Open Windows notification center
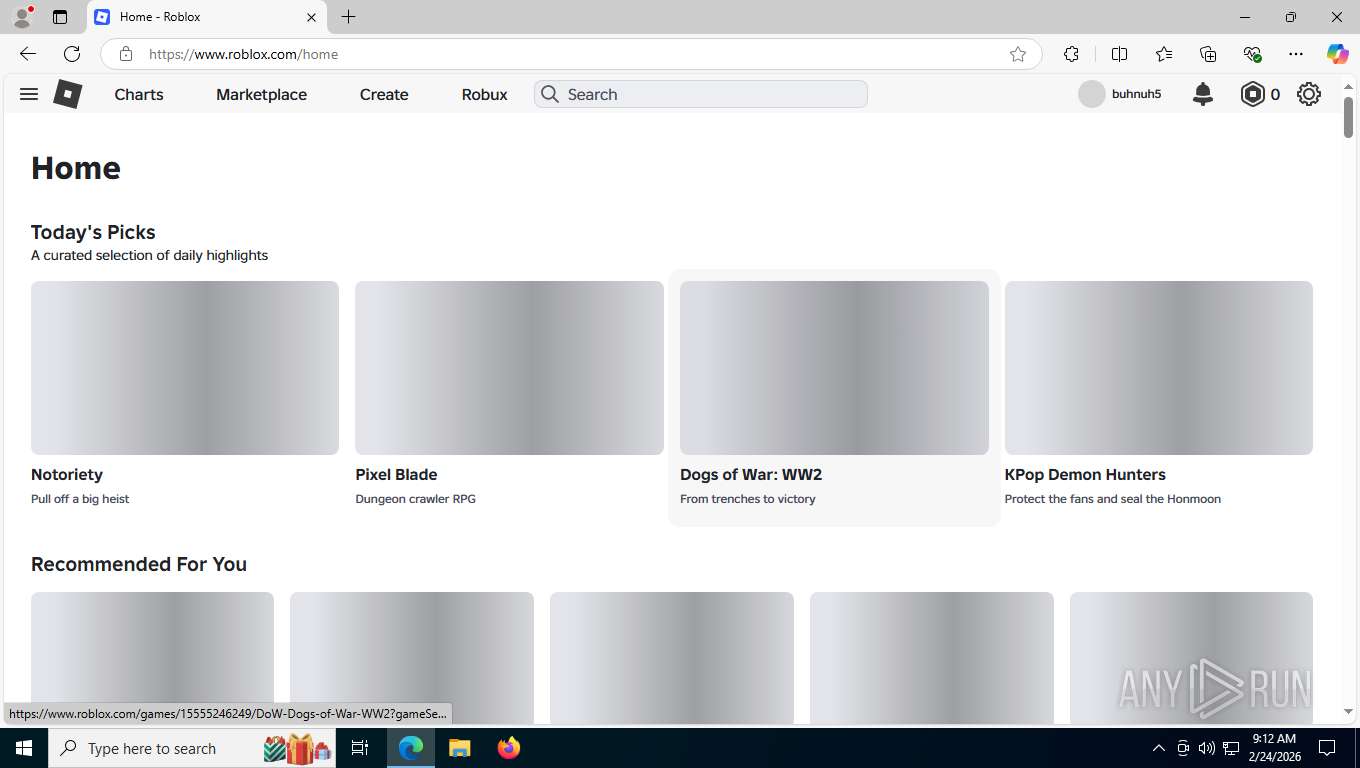The width and height of the screenshot is (1360, 768). [x=1327, y=748]
